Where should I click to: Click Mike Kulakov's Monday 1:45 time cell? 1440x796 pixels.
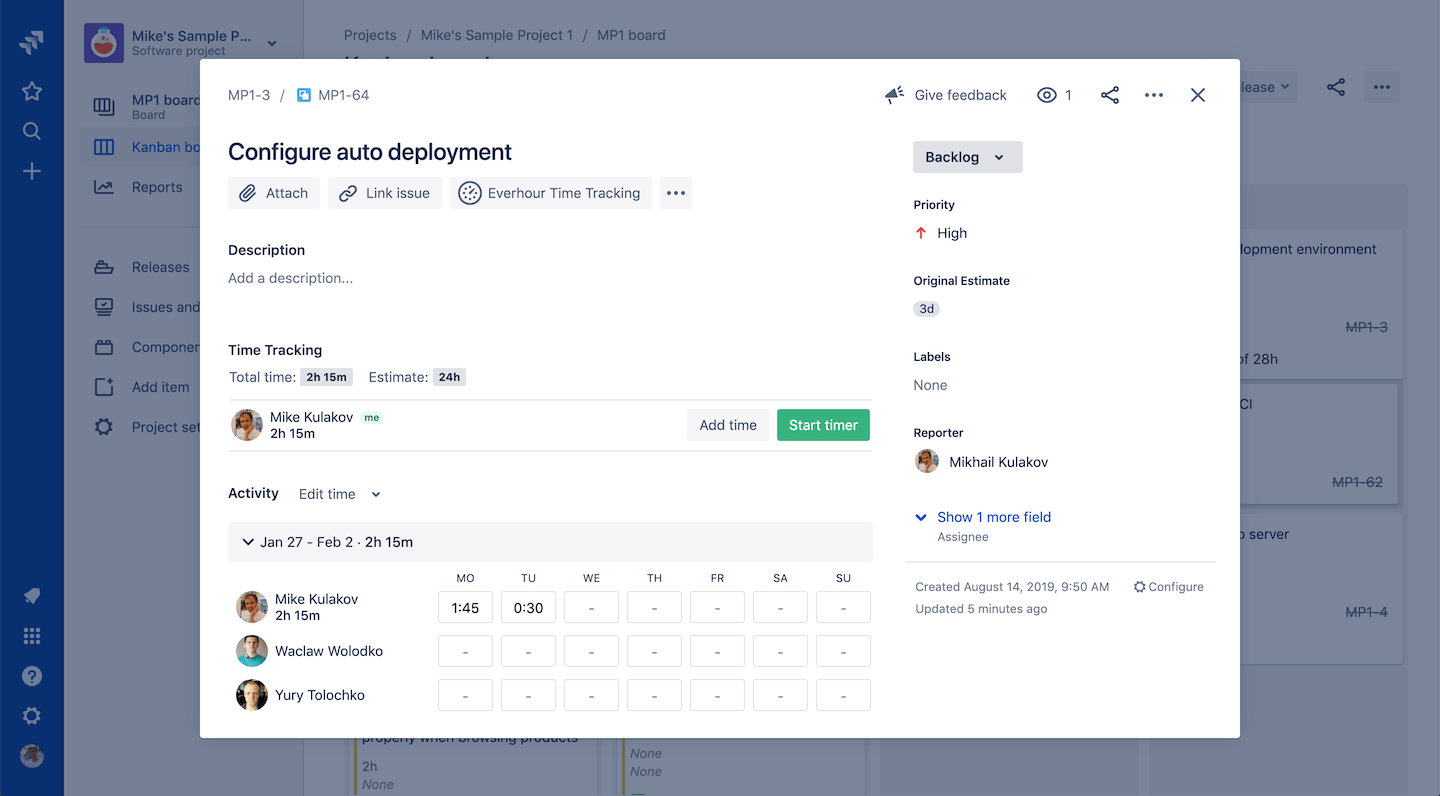(465, 607)
